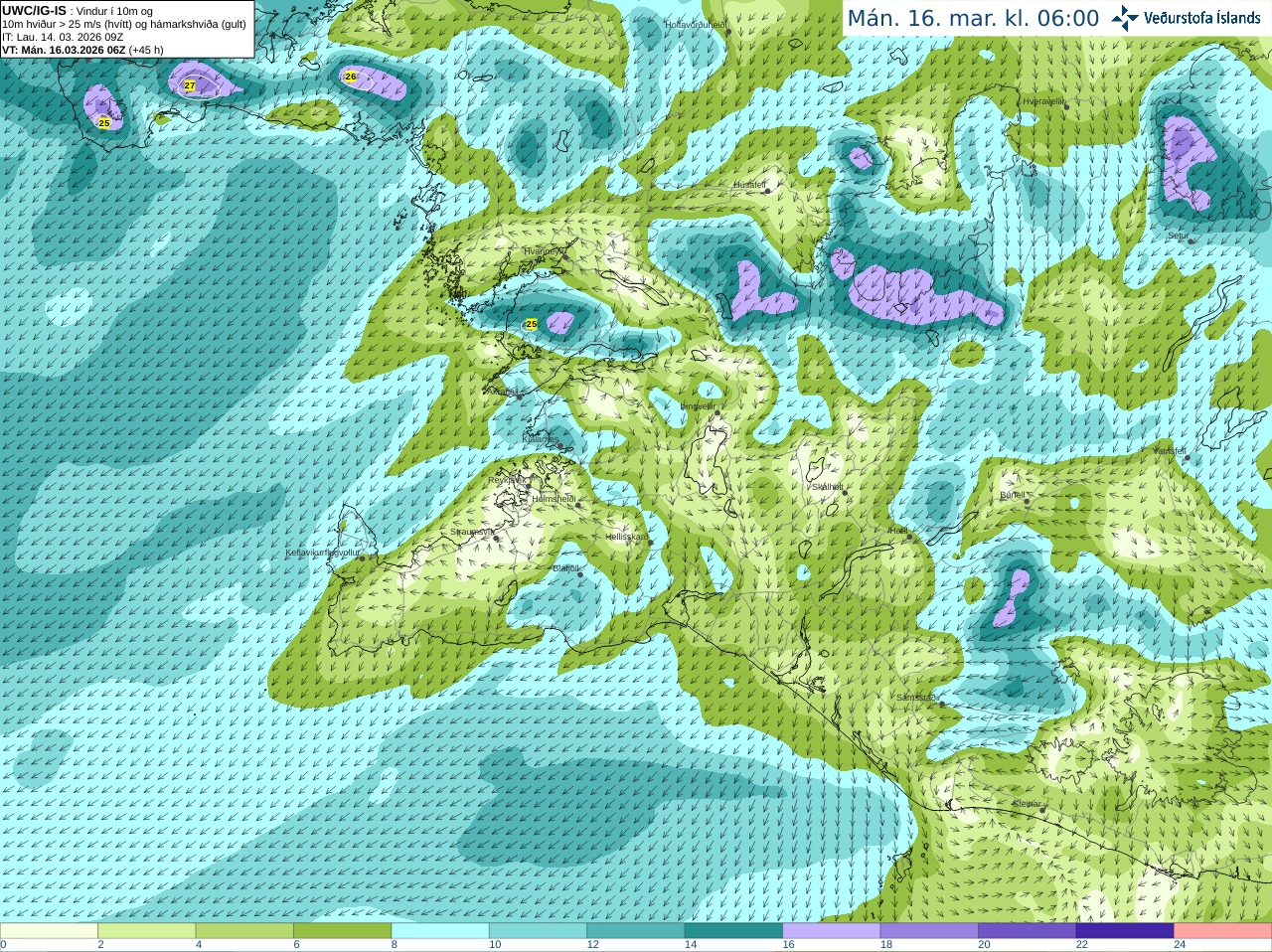The width and height of the screenshot is (1272, 952).
Task: Click the legend value 24
Action: [1180, 945]
